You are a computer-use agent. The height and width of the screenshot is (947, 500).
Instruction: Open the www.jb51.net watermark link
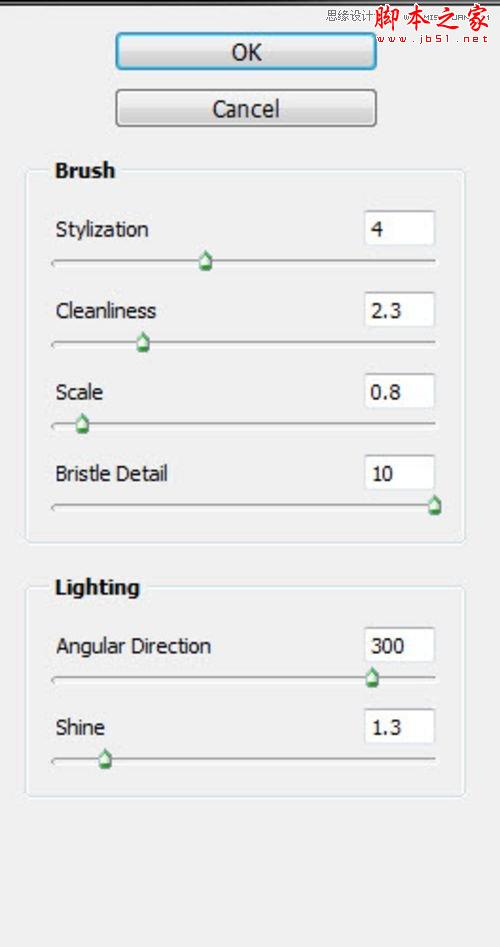(x=432, y=39)
